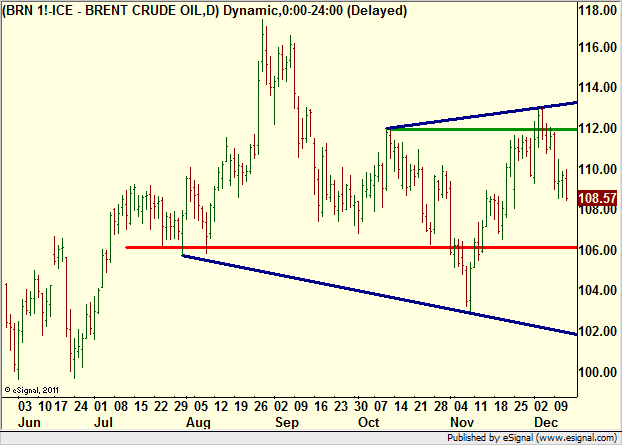The image size is (622, 445).
Task: Click the 'Dec' month label
Action: pos(546,423)
